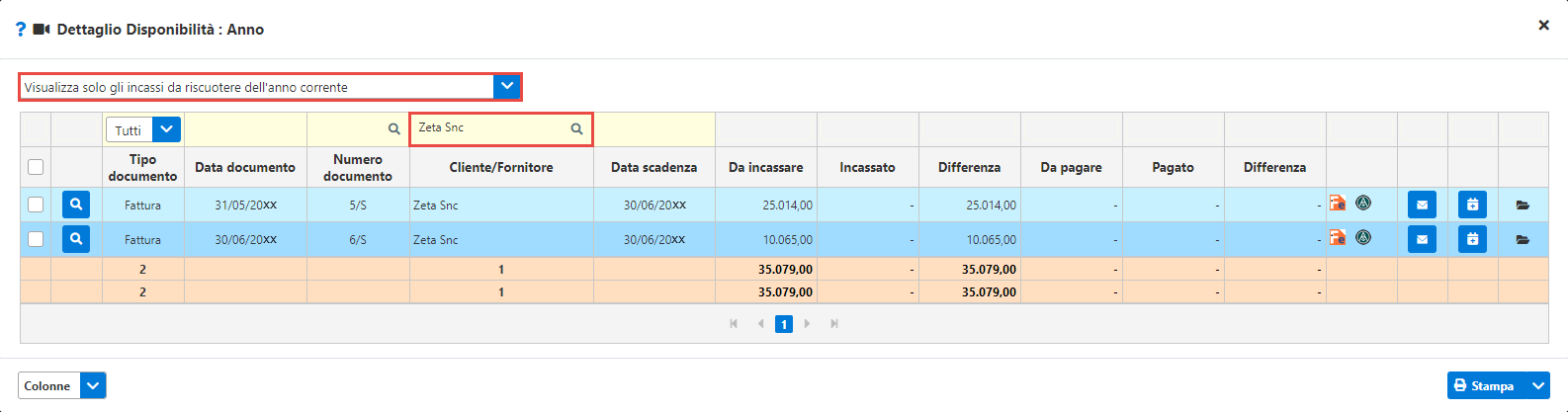The width and height of the screenshot is (1568, 412).
Task: Open the incassi view filter dropdown
Action: pos(507,87)
